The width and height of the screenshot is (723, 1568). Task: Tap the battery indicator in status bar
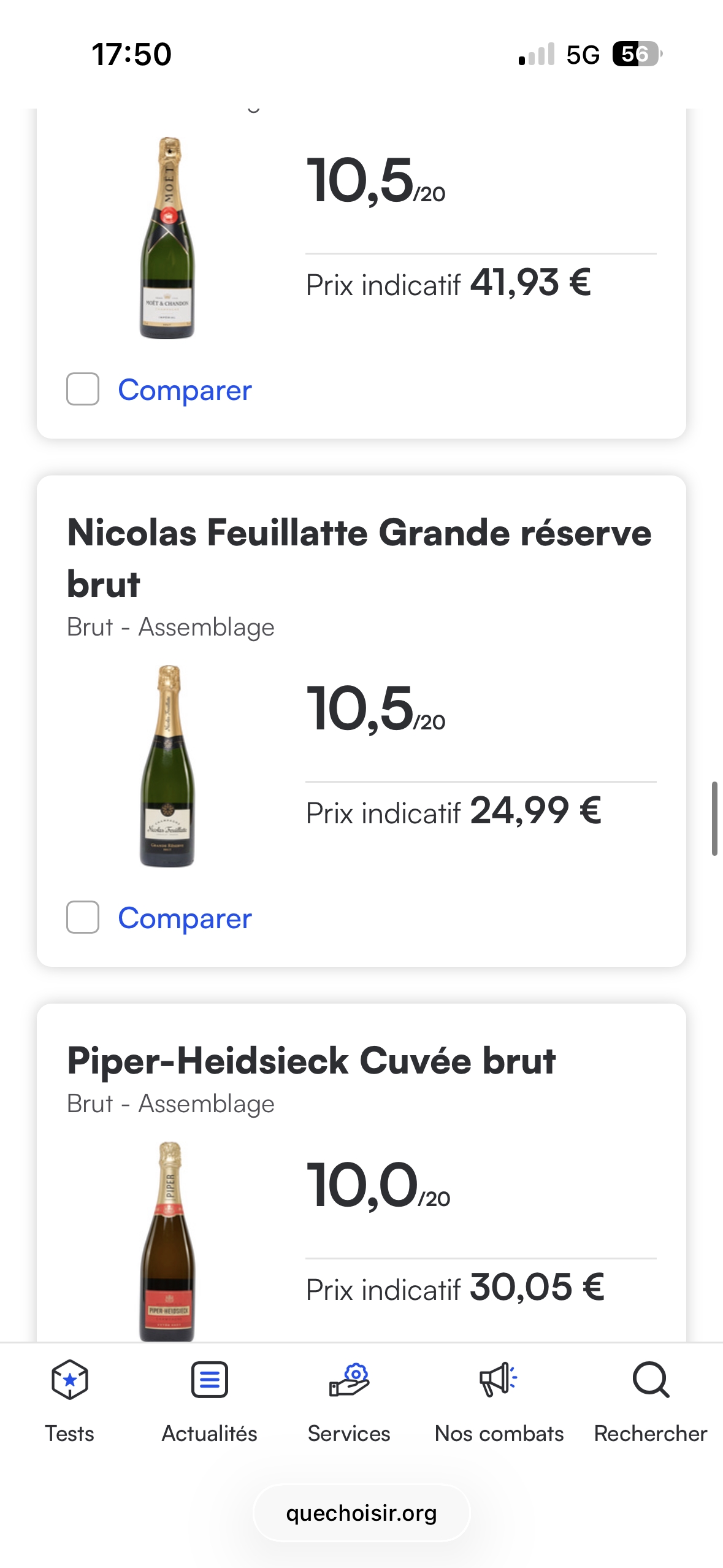[x=637, y=54]
